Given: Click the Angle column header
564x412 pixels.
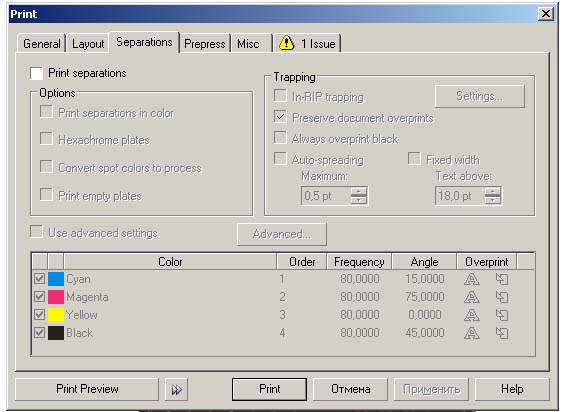Looking at the screenshot, I should coord(424,262).
